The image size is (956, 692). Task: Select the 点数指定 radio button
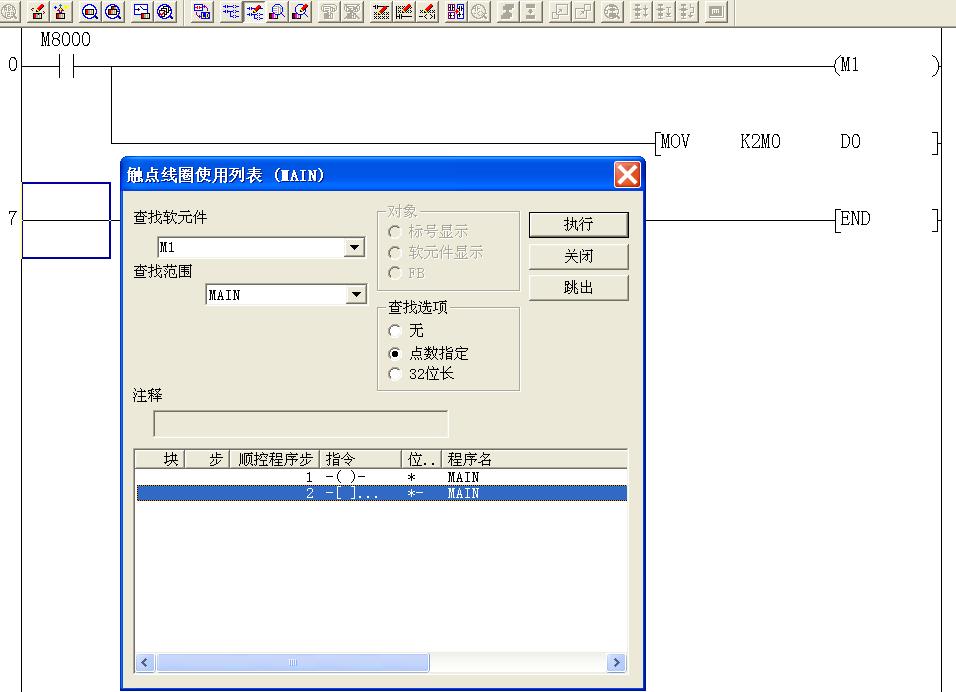tap(396, 353)
